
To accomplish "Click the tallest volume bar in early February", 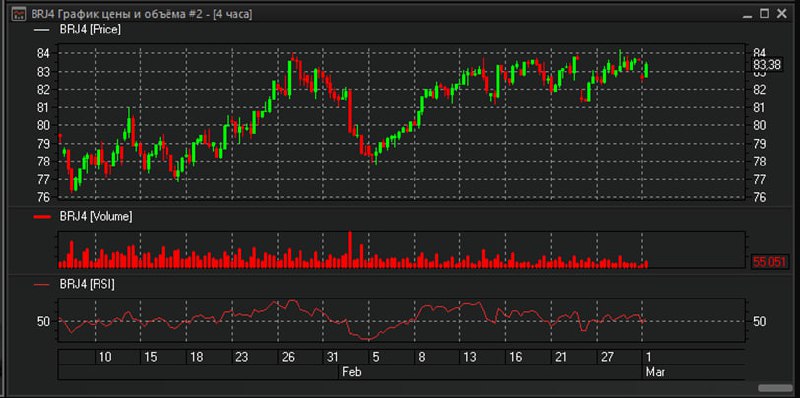I will [x=350, y=250].
